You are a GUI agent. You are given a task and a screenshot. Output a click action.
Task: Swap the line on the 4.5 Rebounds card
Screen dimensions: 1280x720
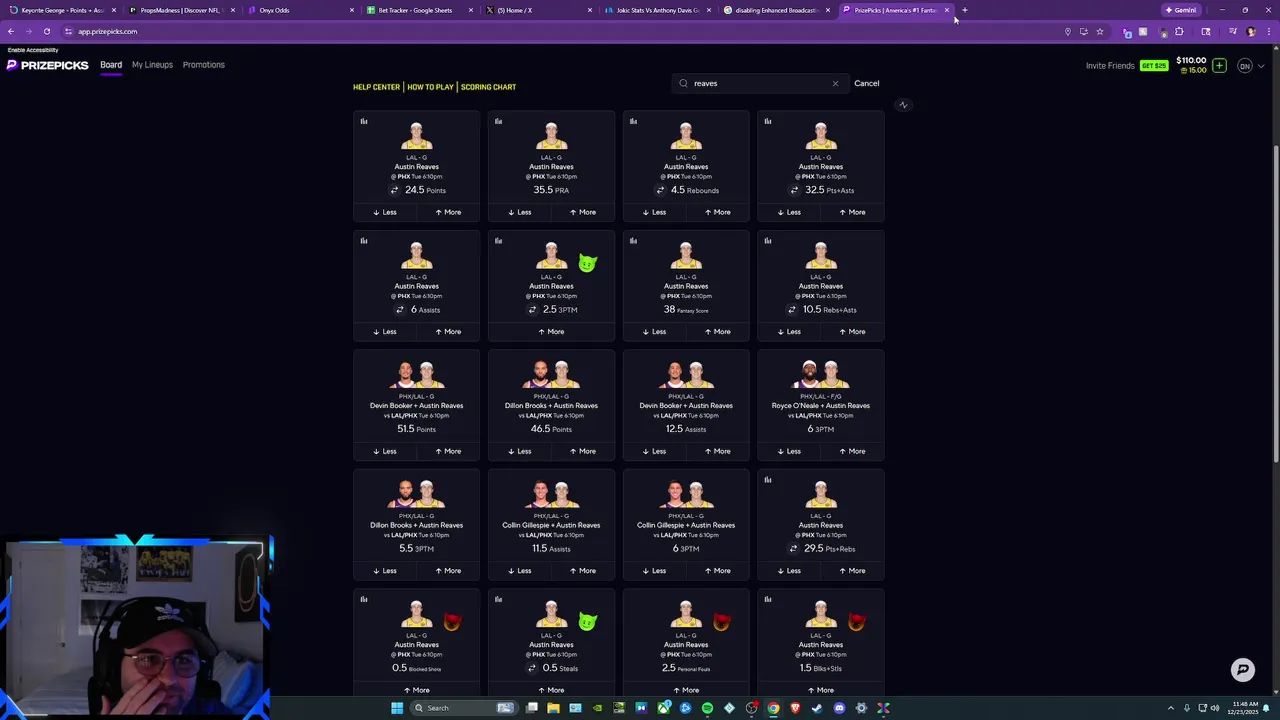[660, 190]
